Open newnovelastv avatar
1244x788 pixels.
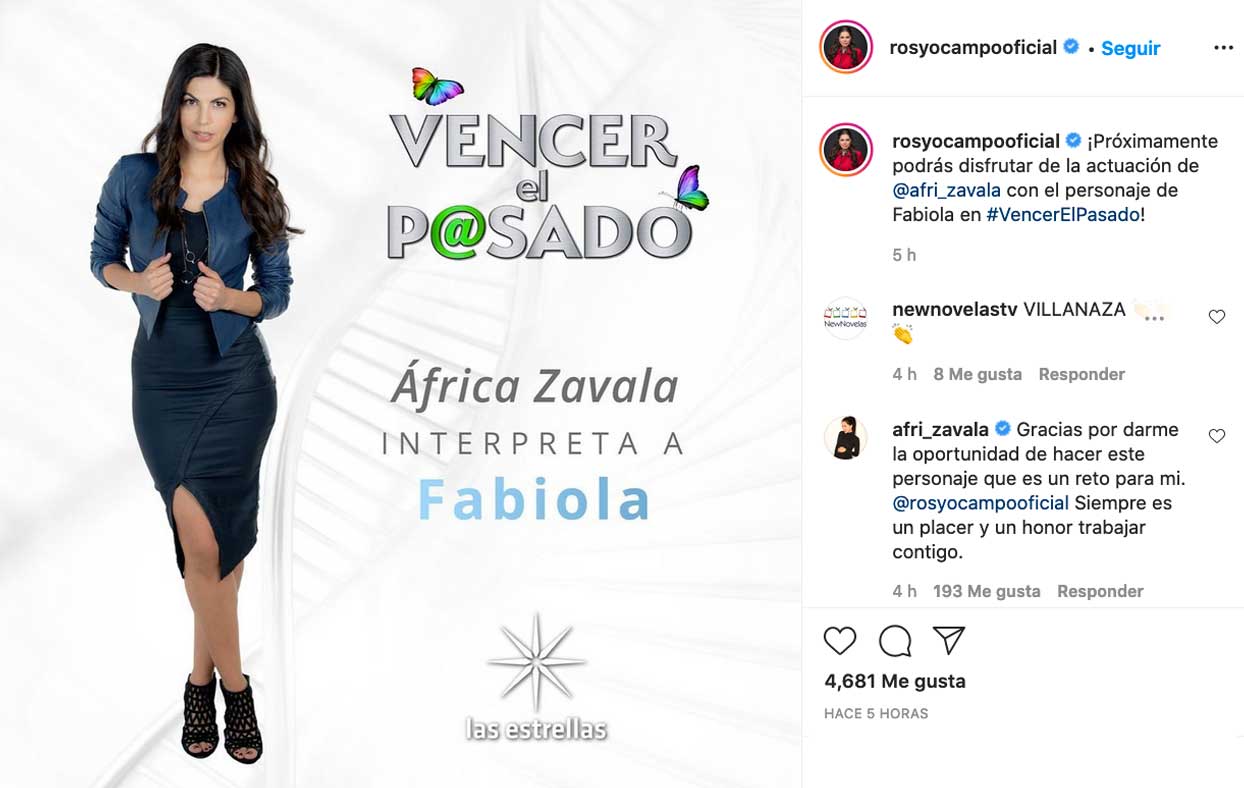click(x=845, y=318)
